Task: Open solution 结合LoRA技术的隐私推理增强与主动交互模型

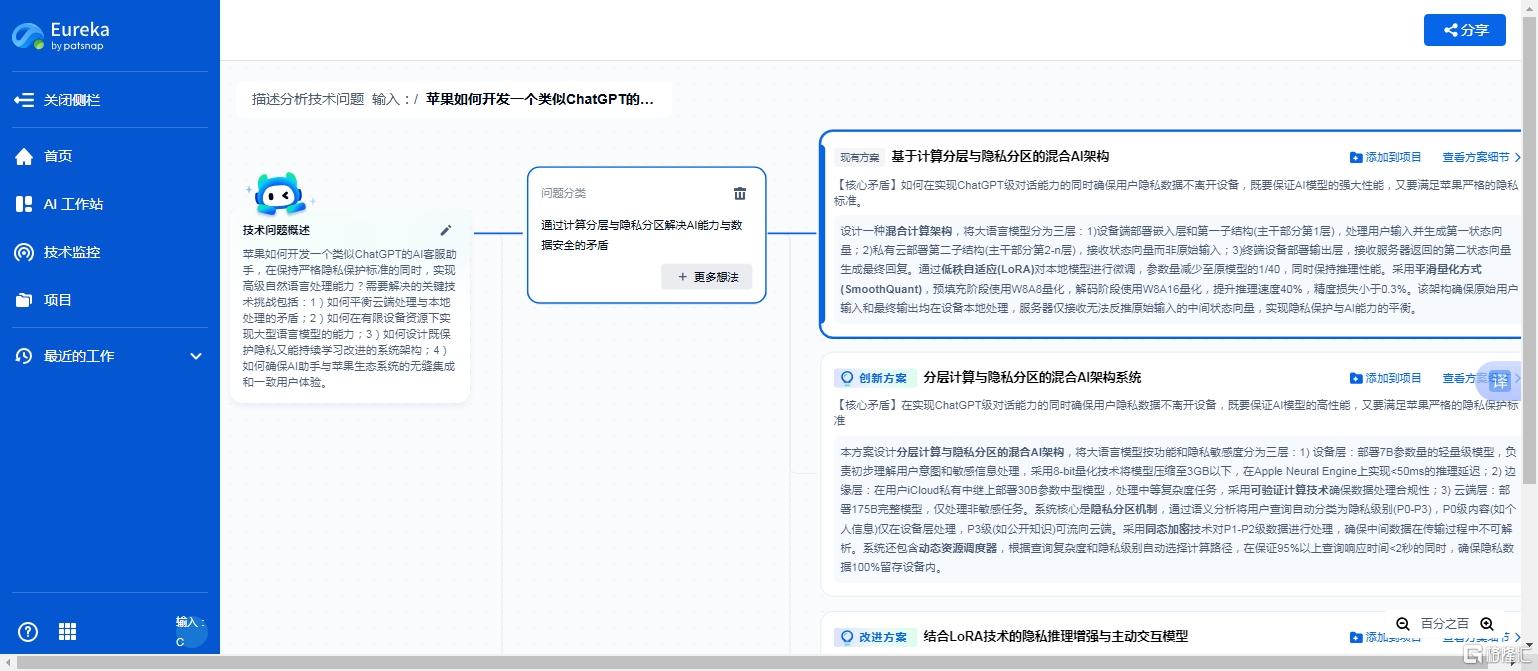Action: (1055, 636)
